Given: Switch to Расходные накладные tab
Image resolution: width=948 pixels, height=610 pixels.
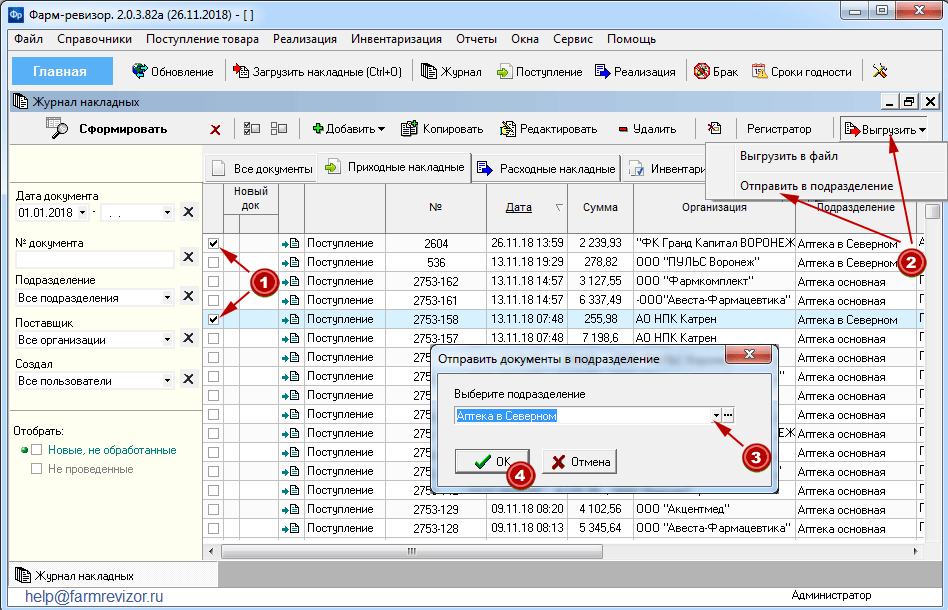Looking at the screenshot, I should coord(547,169).
